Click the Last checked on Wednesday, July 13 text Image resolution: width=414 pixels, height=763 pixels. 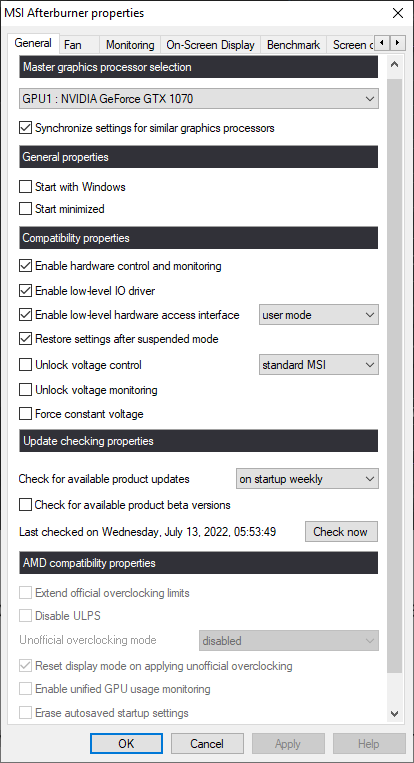(x=148, y=532)
